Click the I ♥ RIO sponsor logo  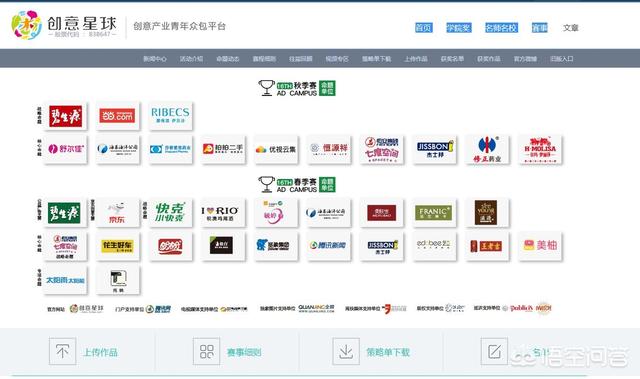tap(223, 213)
